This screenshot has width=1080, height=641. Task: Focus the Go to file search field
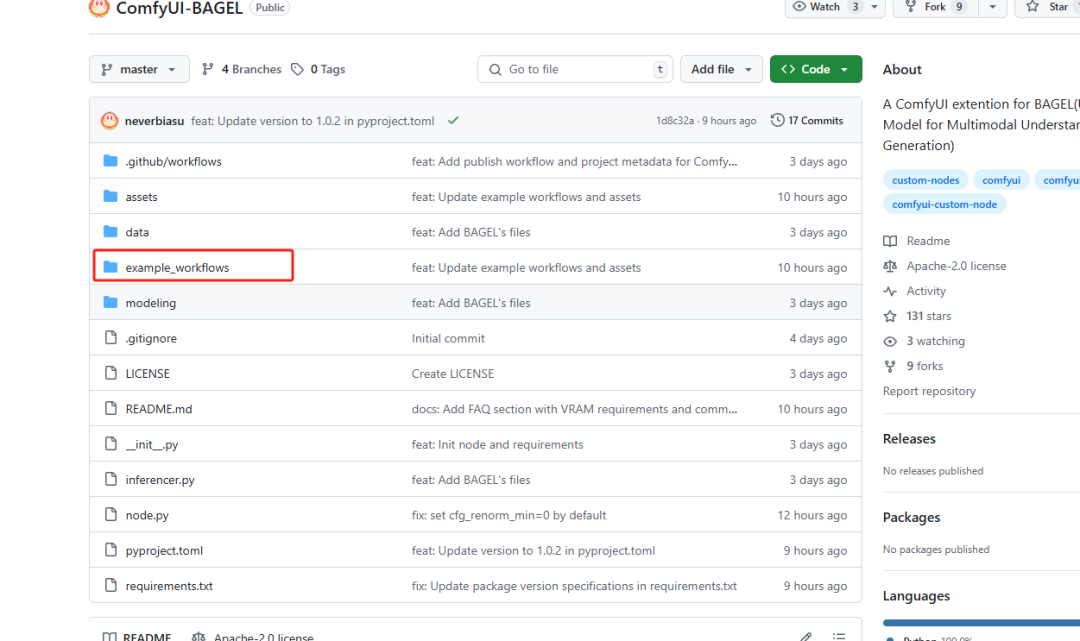pyautogui.click(x=575, y=70)
